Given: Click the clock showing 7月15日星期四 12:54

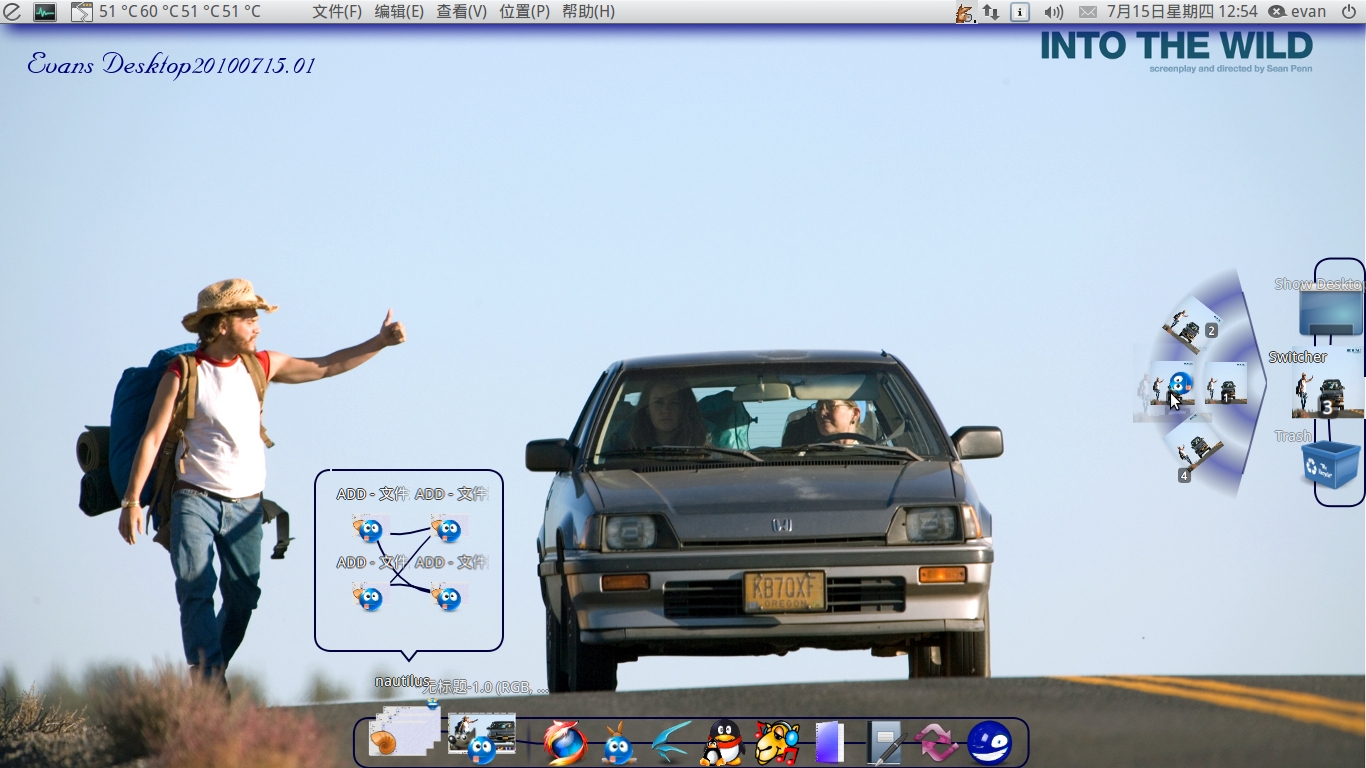Looking at the screenshot, I should (x=1182, y=12).
